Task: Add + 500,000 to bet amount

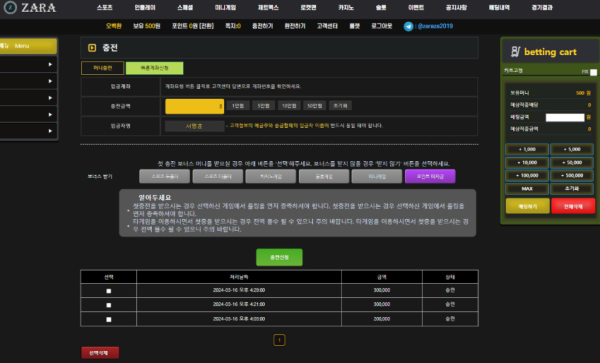Action: pyautogui.click(x=572, y=176)
